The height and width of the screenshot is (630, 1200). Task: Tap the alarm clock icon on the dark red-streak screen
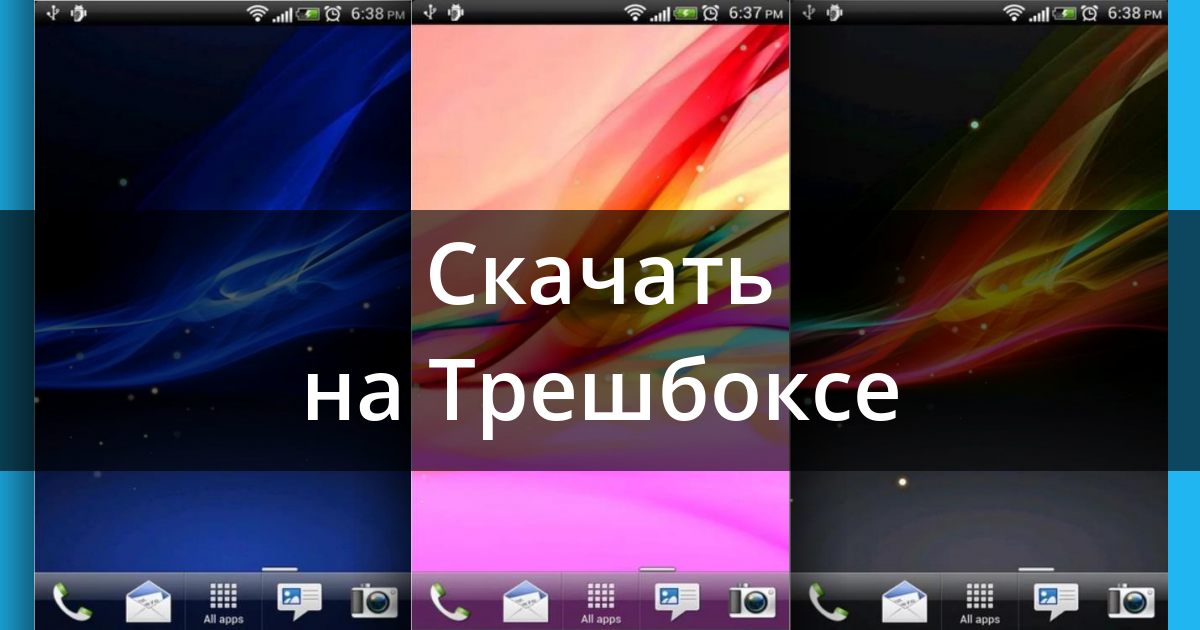[x=1088, y=13]
